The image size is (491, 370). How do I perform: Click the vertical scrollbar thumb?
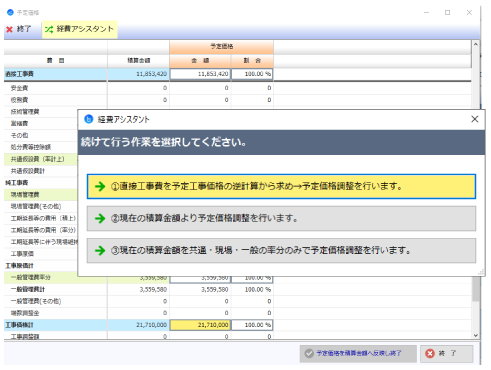(x=476, y=289)
